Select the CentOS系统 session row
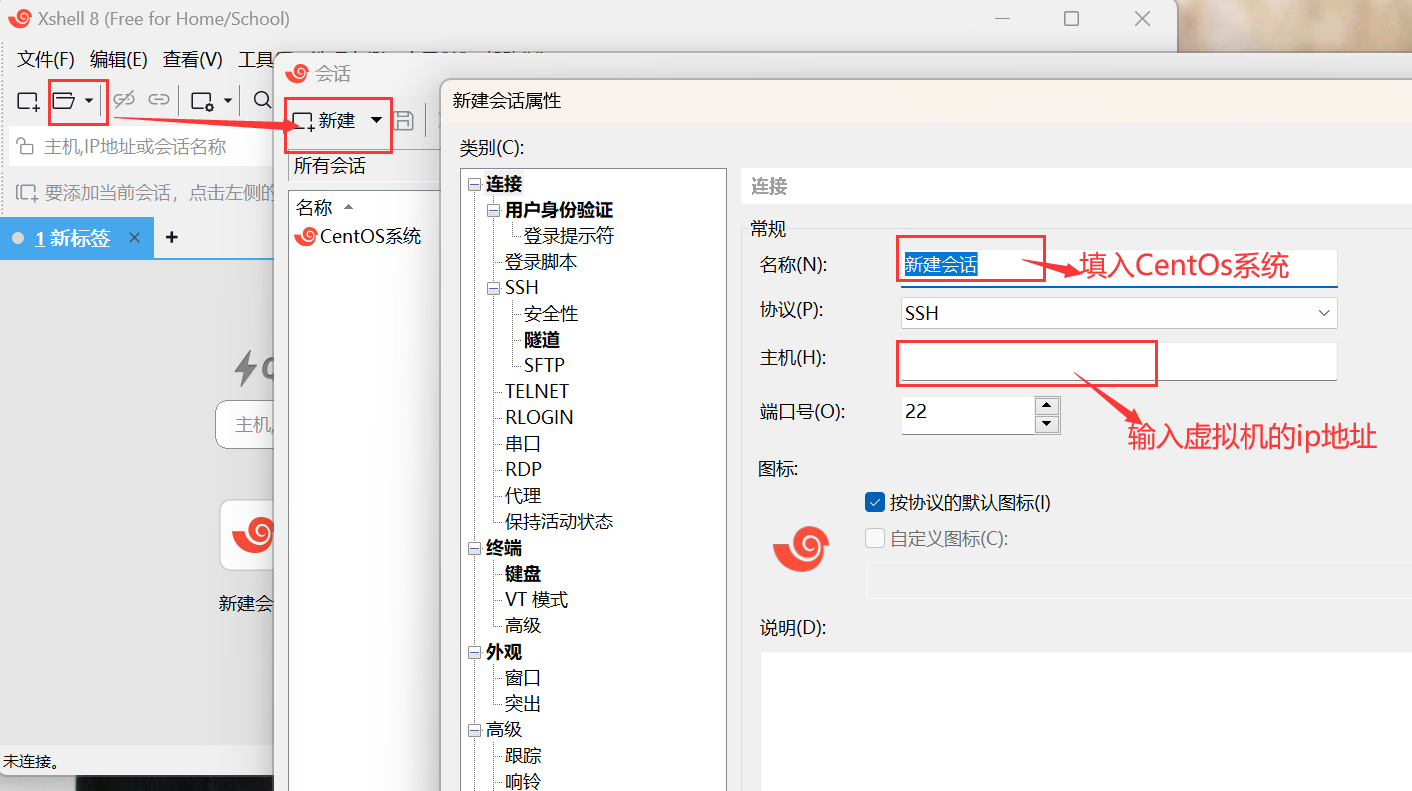Viewport: 1412px width, 791px height. (x=357, y=236)
